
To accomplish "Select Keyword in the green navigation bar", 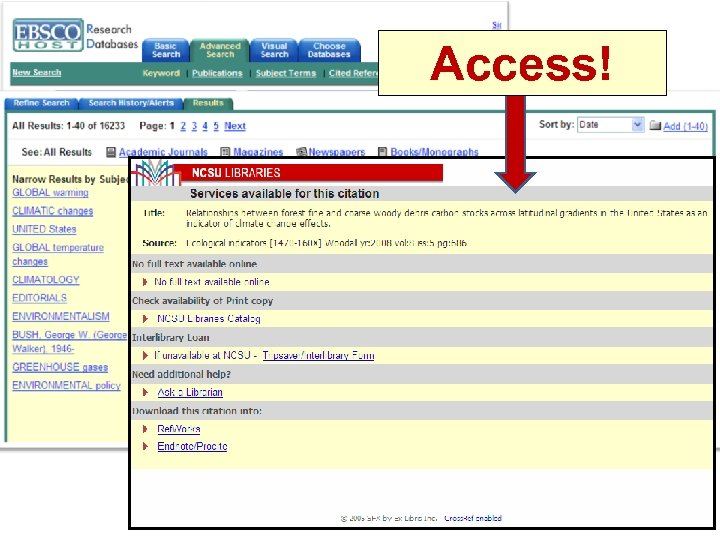I will click(161, 73).
